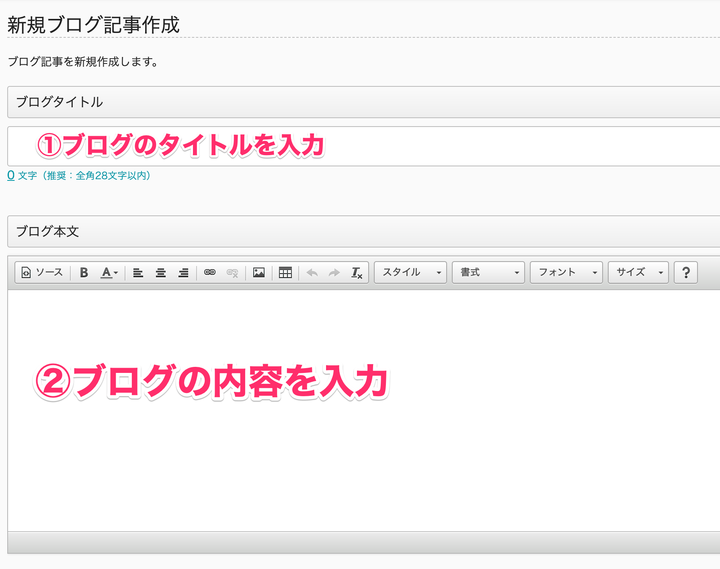Viewport: 720px width, 569px height.
Task: Click the ブログタイトル section header
Action: tap(364, 102)
